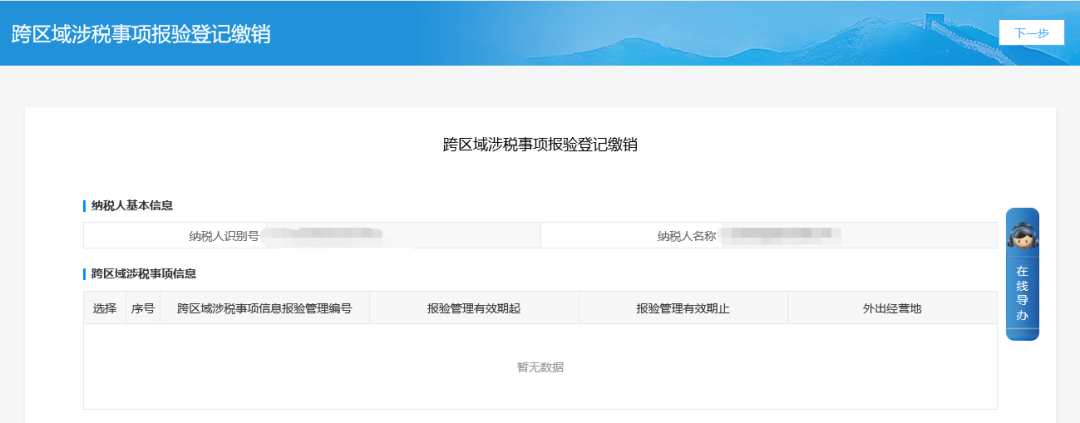The image size is (1080, 423).
Task: Click the 报验管理有效期起 column header
Action: tap(473, 308)
